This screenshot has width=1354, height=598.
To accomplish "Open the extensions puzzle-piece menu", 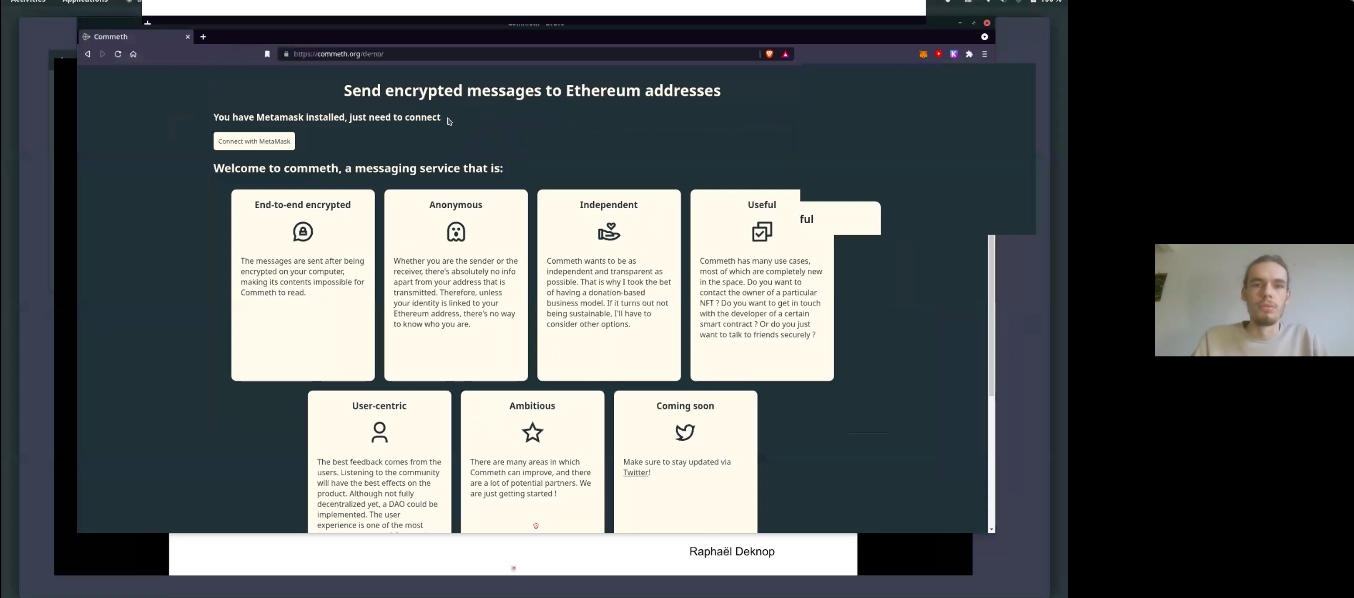I will [969, 54].
